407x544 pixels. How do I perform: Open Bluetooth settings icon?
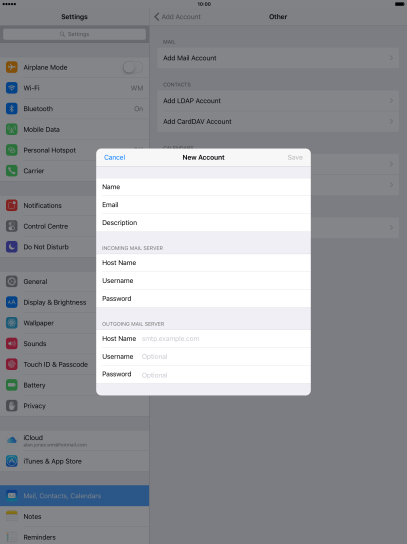tap(12, 109)
